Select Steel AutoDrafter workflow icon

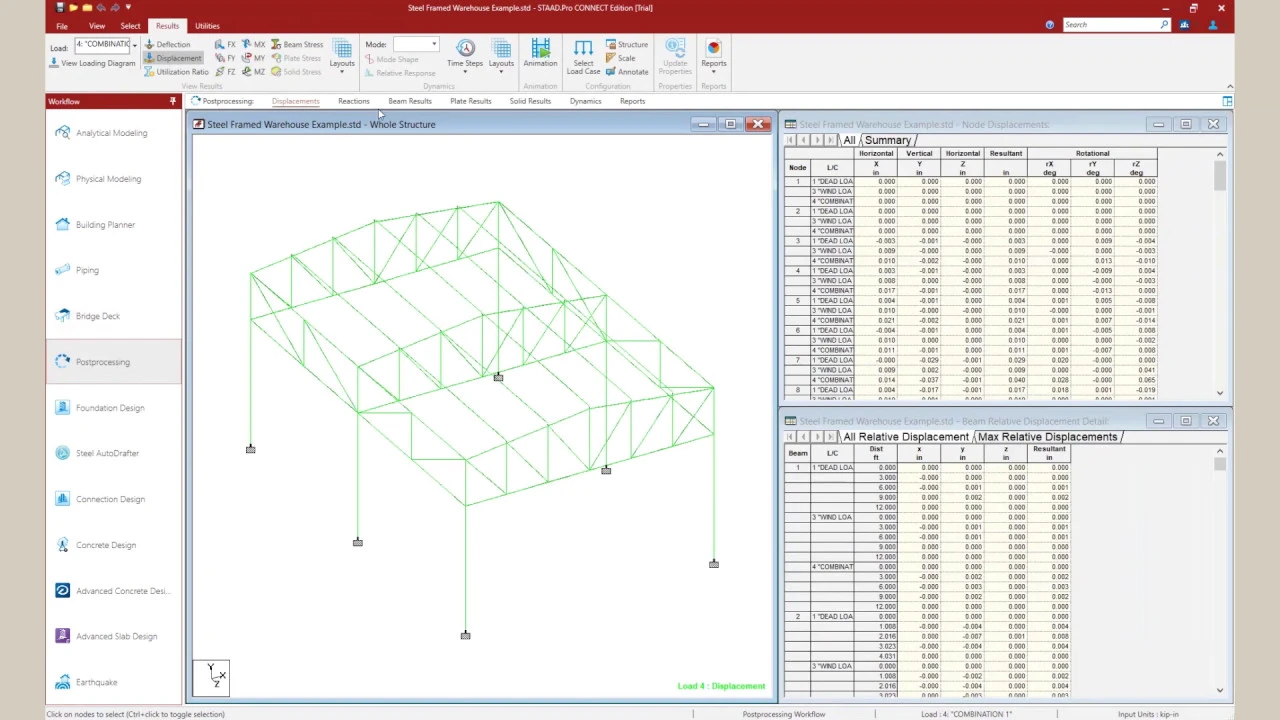[x=63, y=453]
